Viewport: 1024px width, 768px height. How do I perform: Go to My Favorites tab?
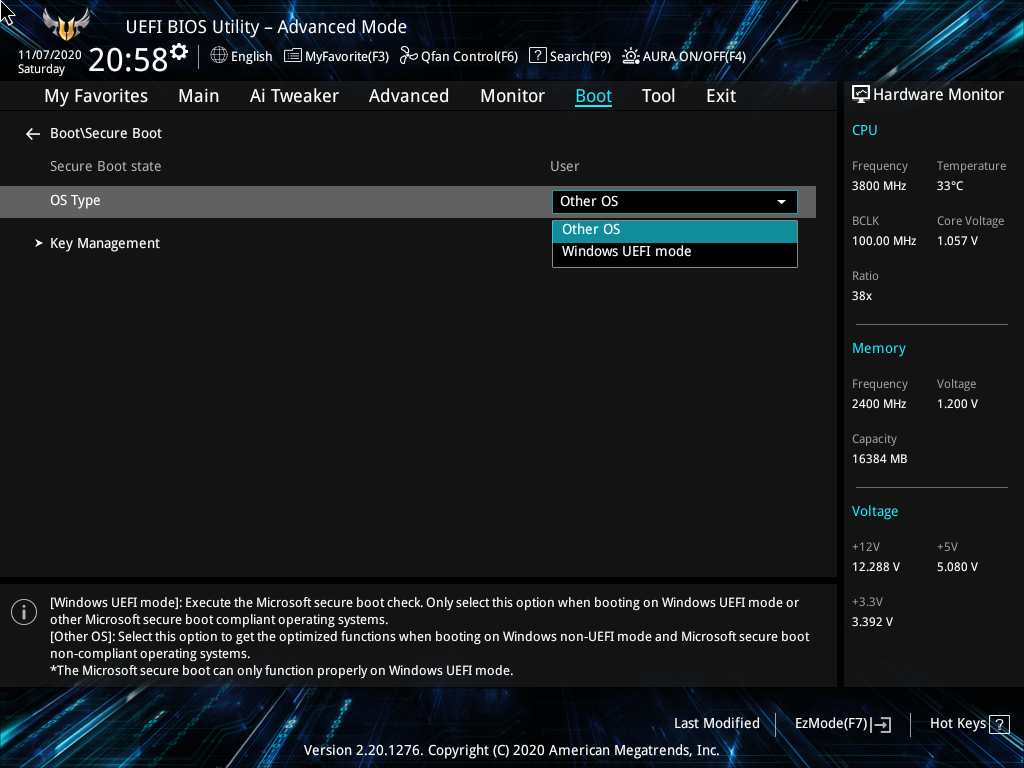coord(96,96)
